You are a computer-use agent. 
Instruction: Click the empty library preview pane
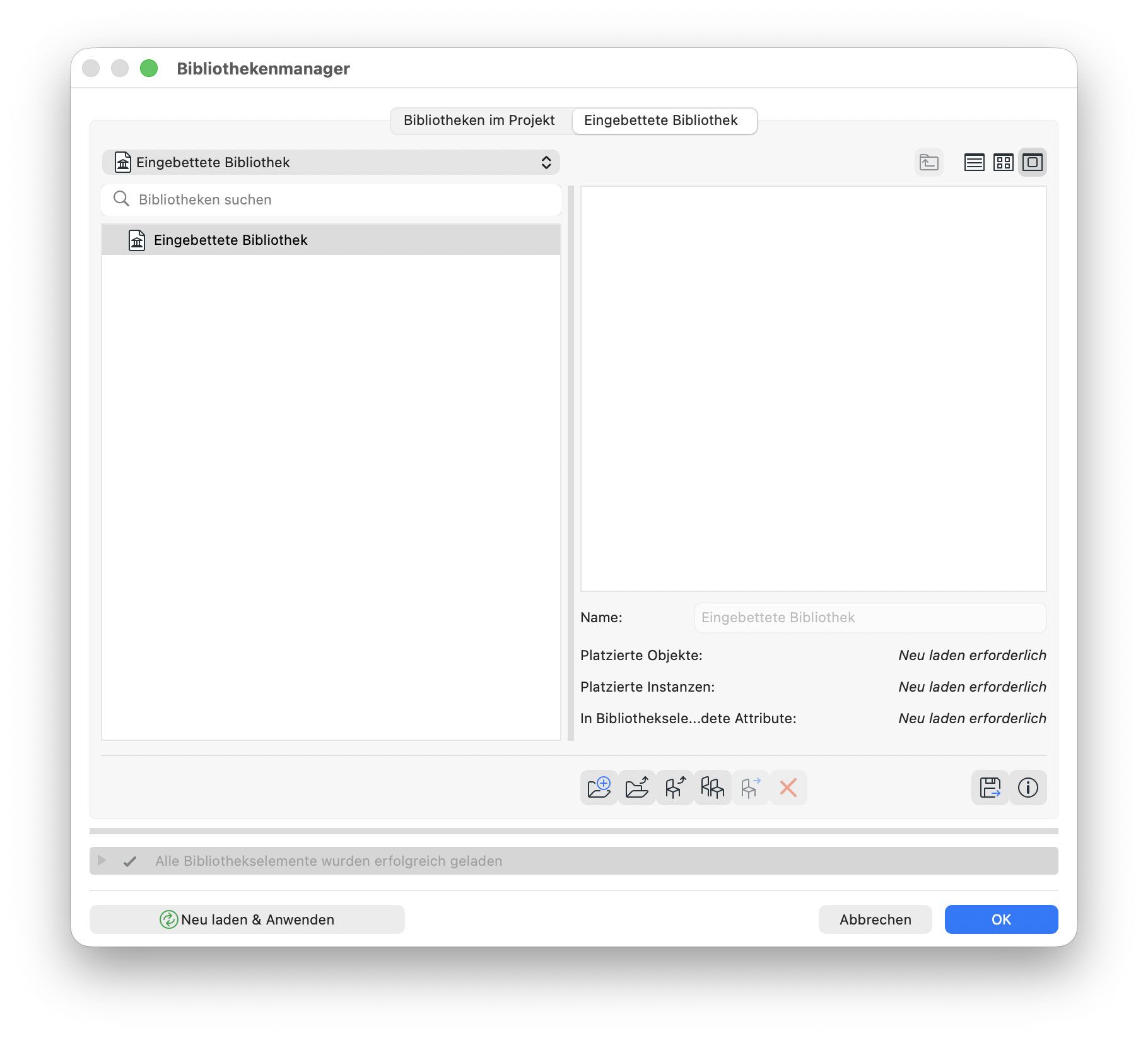814,389
